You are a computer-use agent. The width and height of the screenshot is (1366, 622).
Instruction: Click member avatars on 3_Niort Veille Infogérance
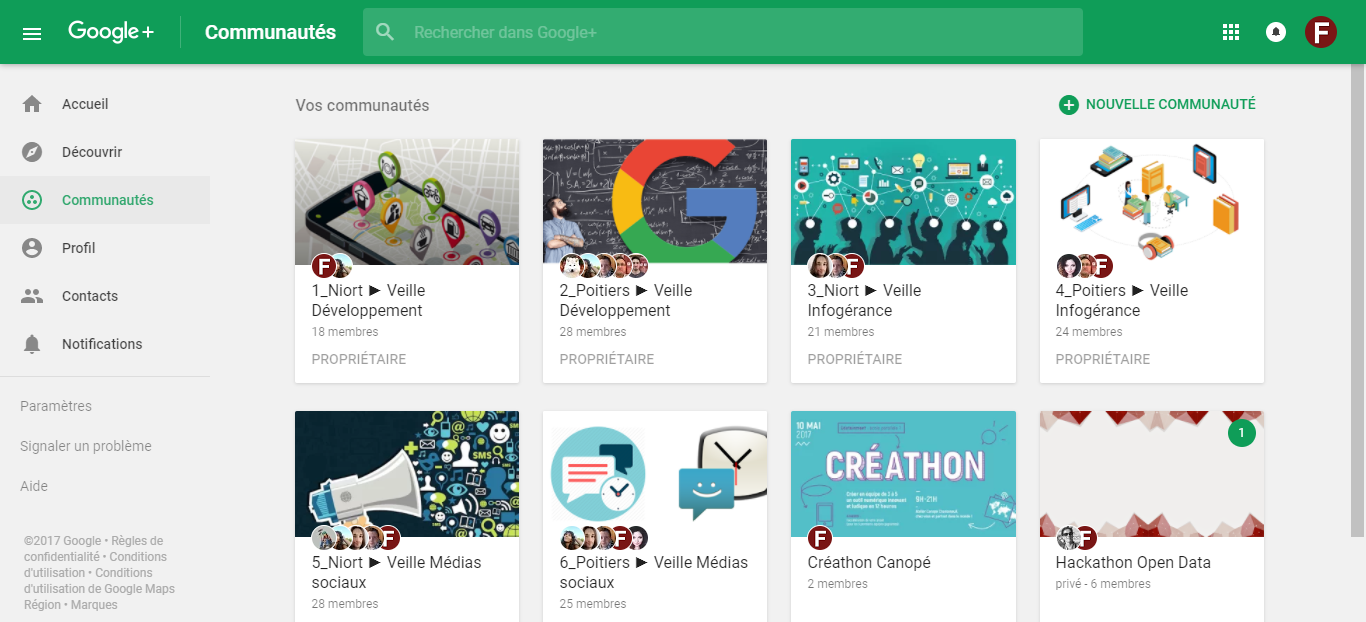pos(836,266)
